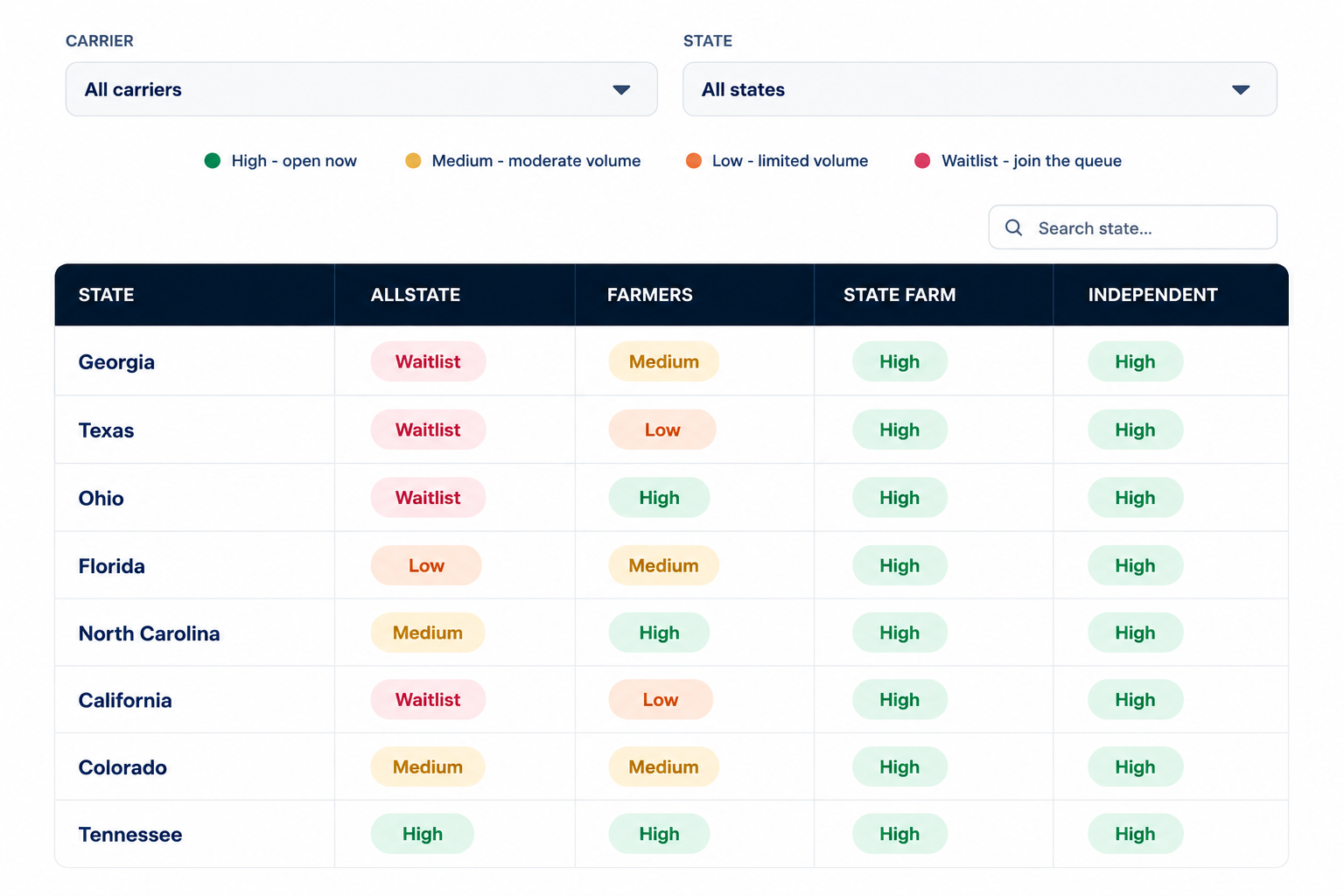
Task: Click Ohio's Allstate Waitlist badge
Action: (x=428, y=497)
